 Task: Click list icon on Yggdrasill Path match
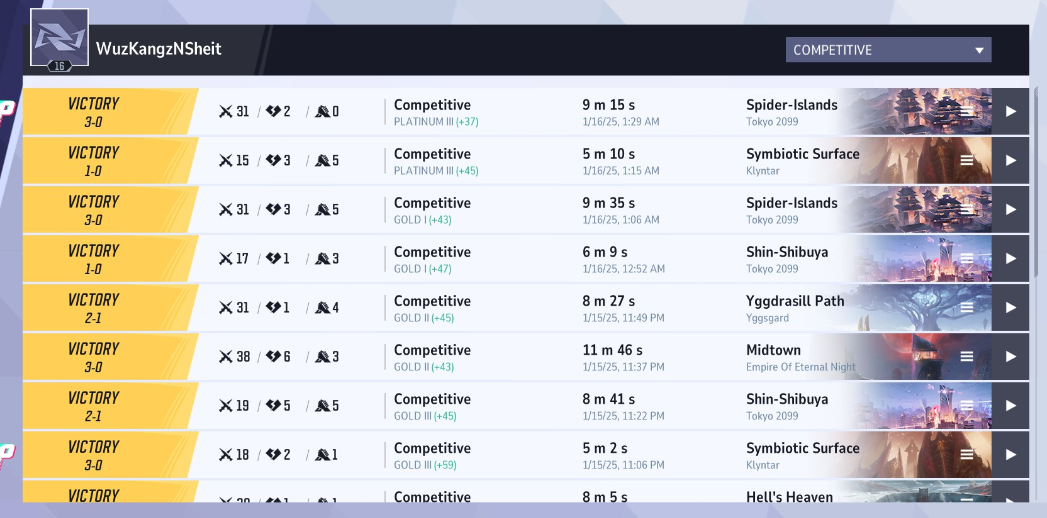pyautogui.click(x=967, y=308)
